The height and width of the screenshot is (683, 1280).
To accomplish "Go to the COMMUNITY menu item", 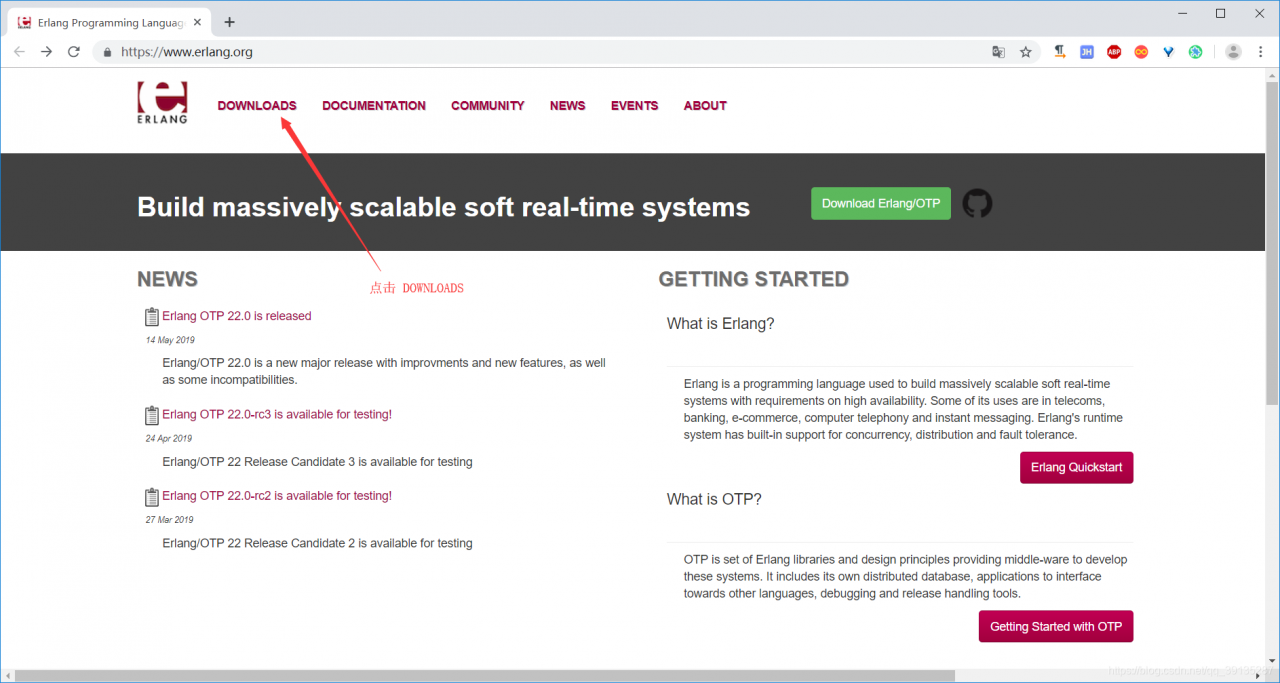I will [487, 105].
